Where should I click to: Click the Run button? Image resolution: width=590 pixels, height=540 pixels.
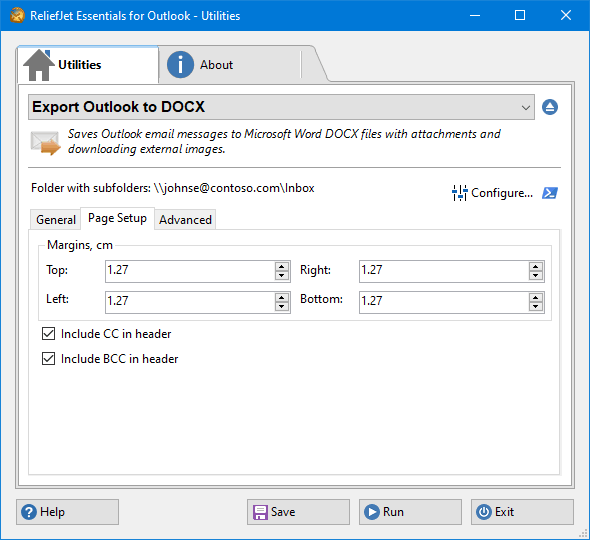[x=410, y=512]
